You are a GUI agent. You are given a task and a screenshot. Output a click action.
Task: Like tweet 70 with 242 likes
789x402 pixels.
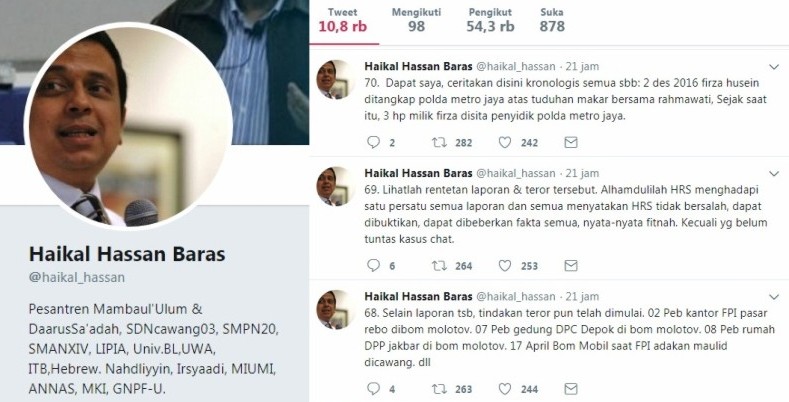(x=505, y=142)
